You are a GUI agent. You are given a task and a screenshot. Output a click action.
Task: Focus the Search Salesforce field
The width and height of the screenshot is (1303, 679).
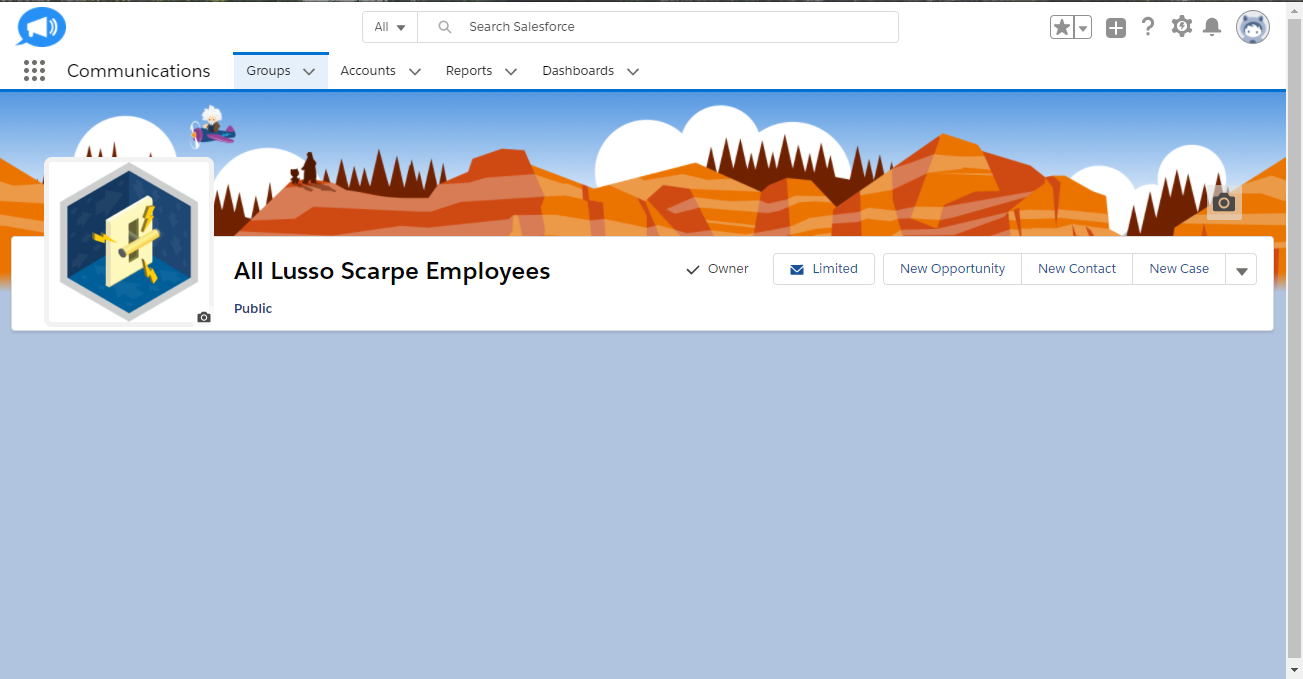pyautogui.click(x=658, y=27)
